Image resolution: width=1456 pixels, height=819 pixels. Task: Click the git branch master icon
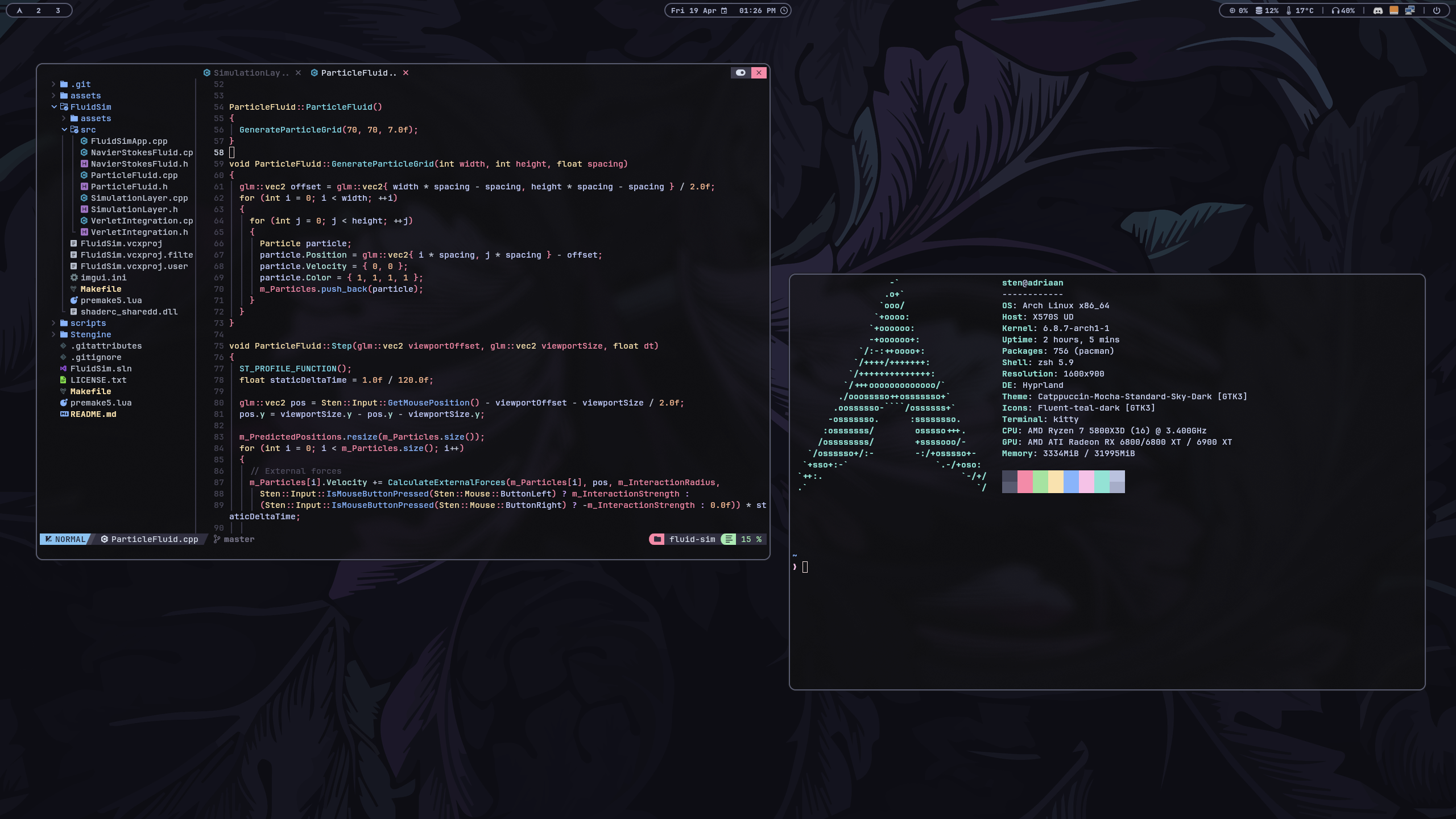pos(217,539)
